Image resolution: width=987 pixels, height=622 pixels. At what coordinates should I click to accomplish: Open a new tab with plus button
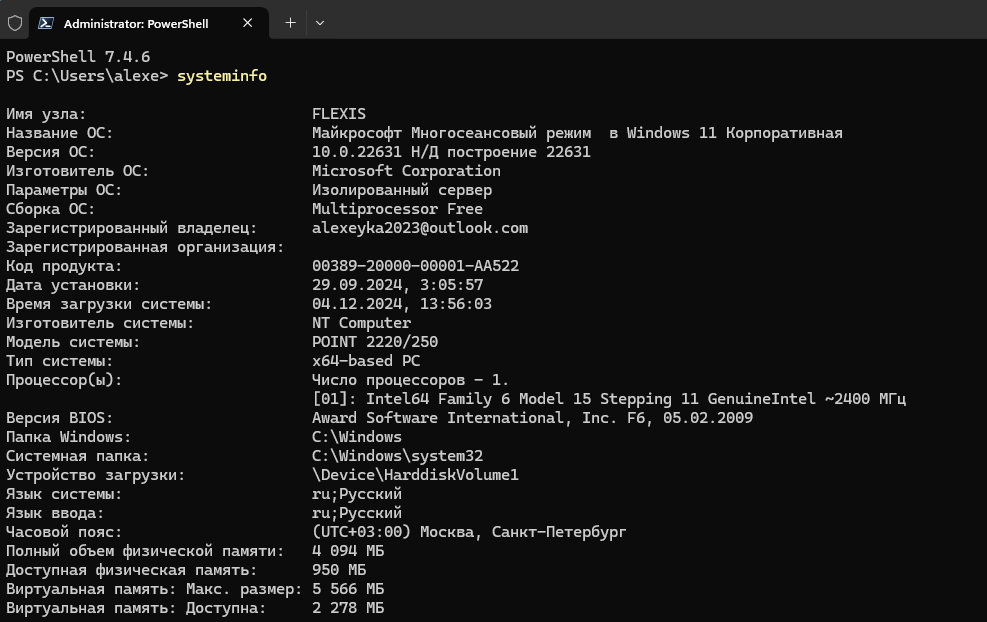point(290,23)
